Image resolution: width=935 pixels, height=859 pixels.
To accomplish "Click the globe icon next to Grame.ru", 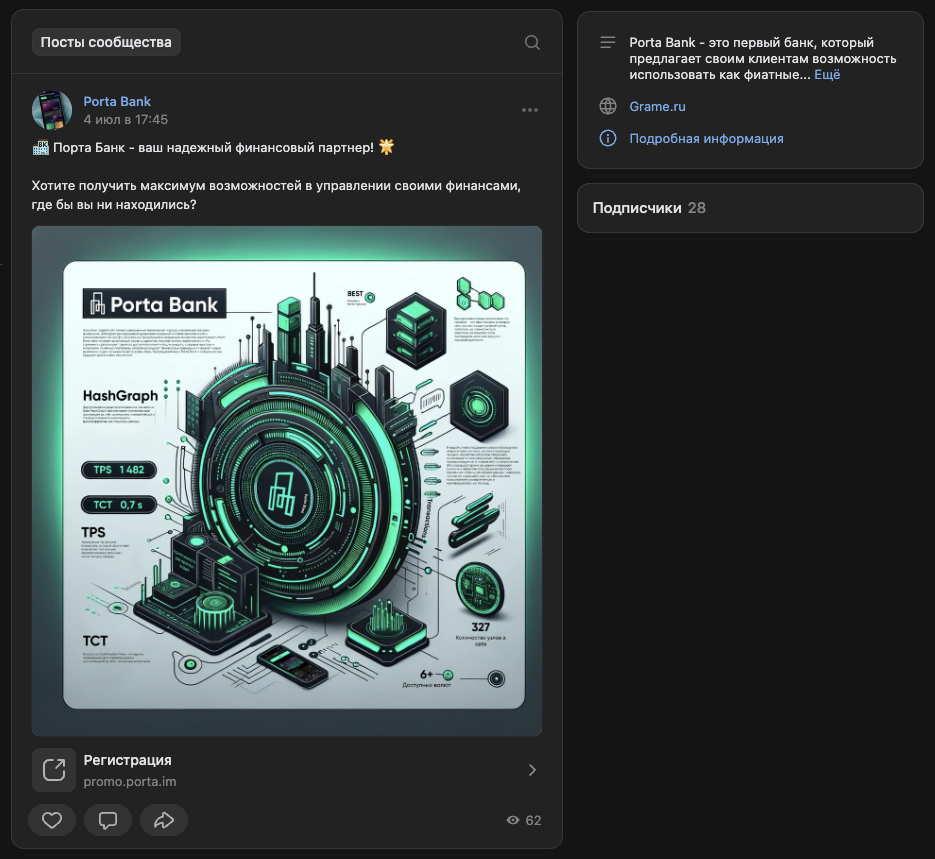I will click(x=607, y=106).
